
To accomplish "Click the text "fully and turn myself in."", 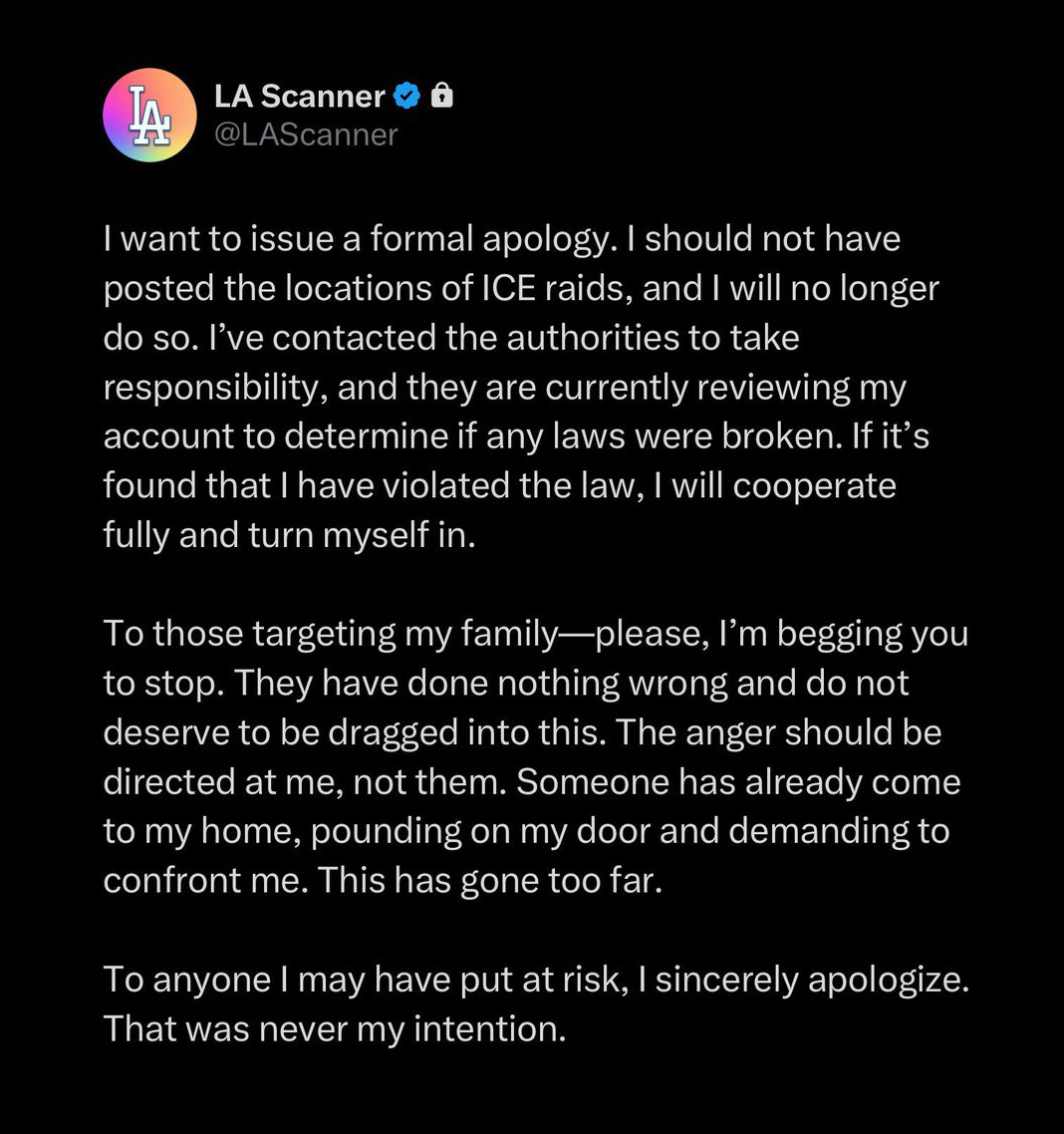I will pos(289,536).
